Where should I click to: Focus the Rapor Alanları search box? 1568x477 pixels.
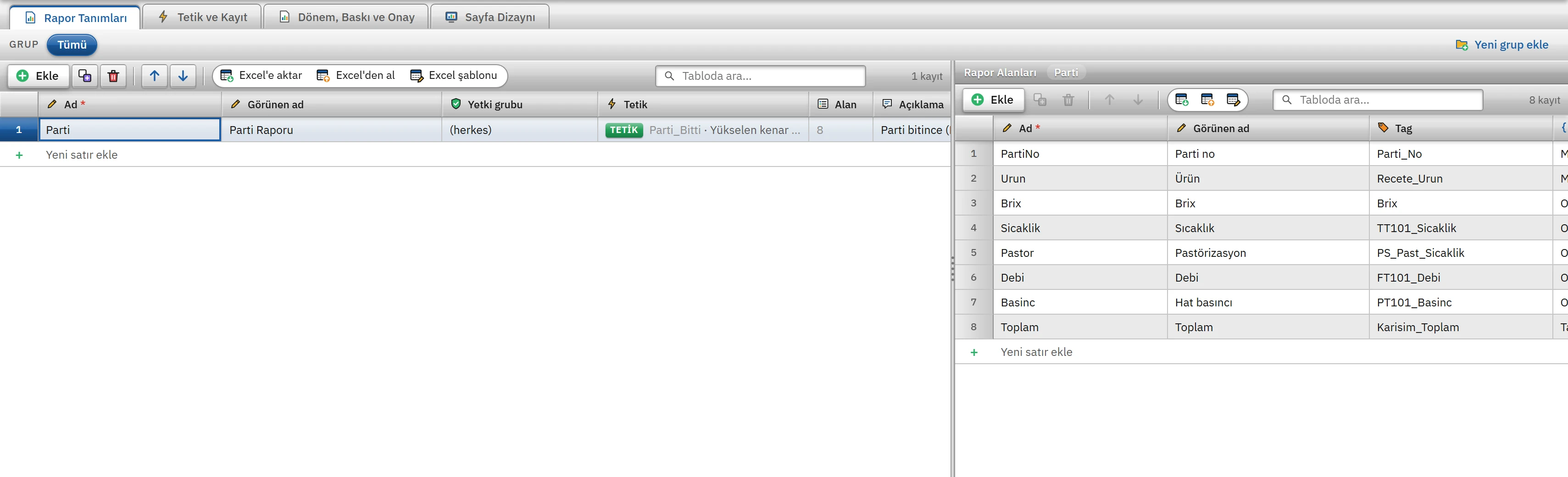(1378, 100)
